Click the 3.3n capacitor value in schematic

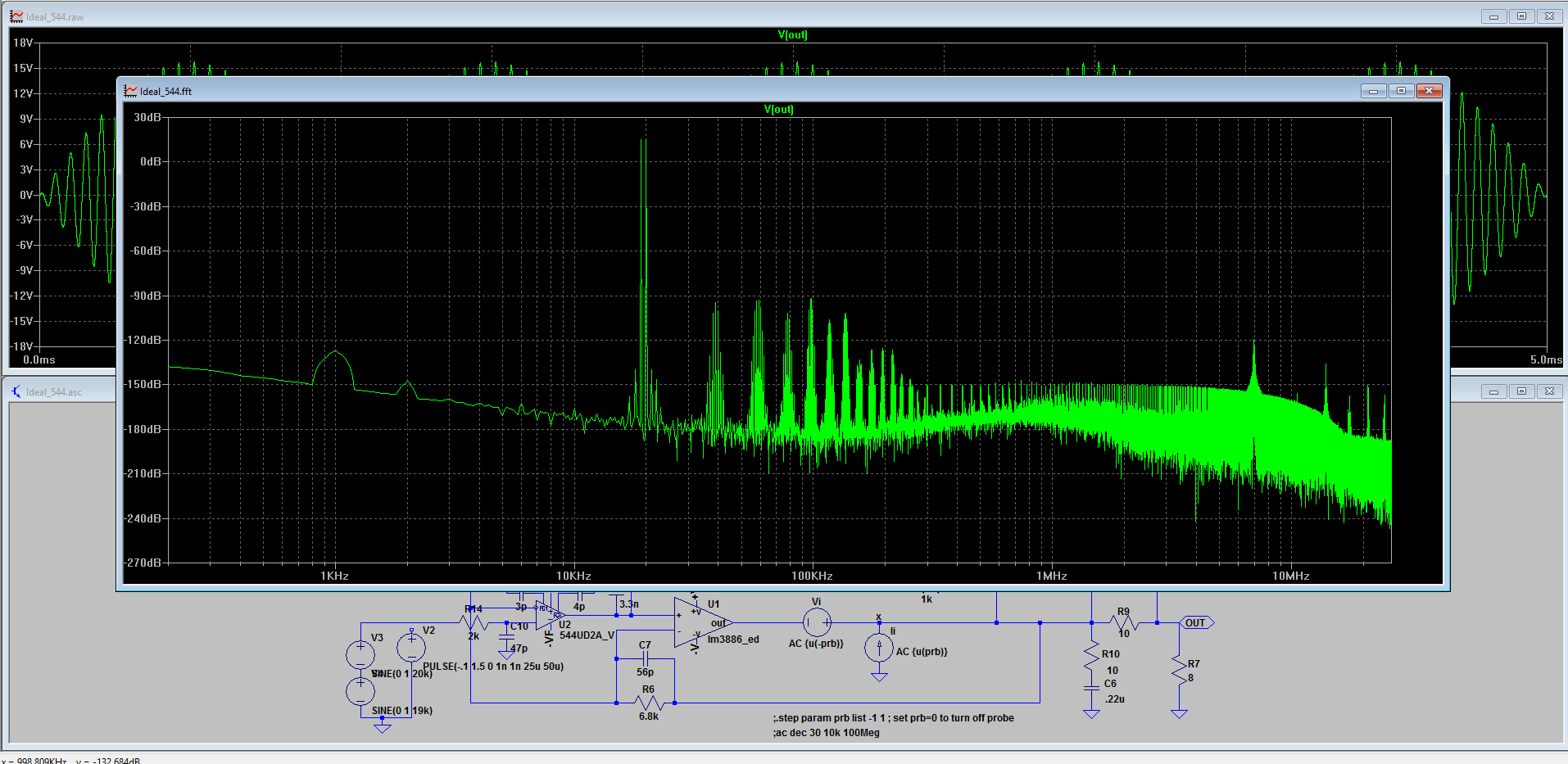629,604
